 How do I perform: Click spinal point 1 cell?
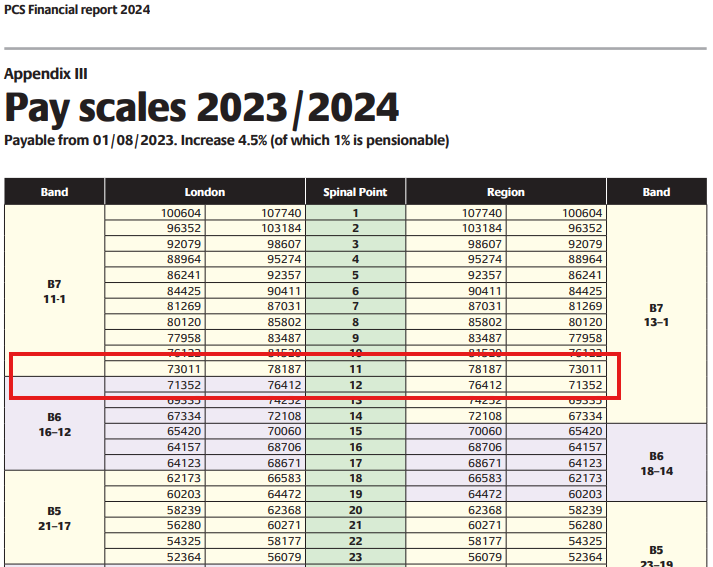tap(355, 213)
